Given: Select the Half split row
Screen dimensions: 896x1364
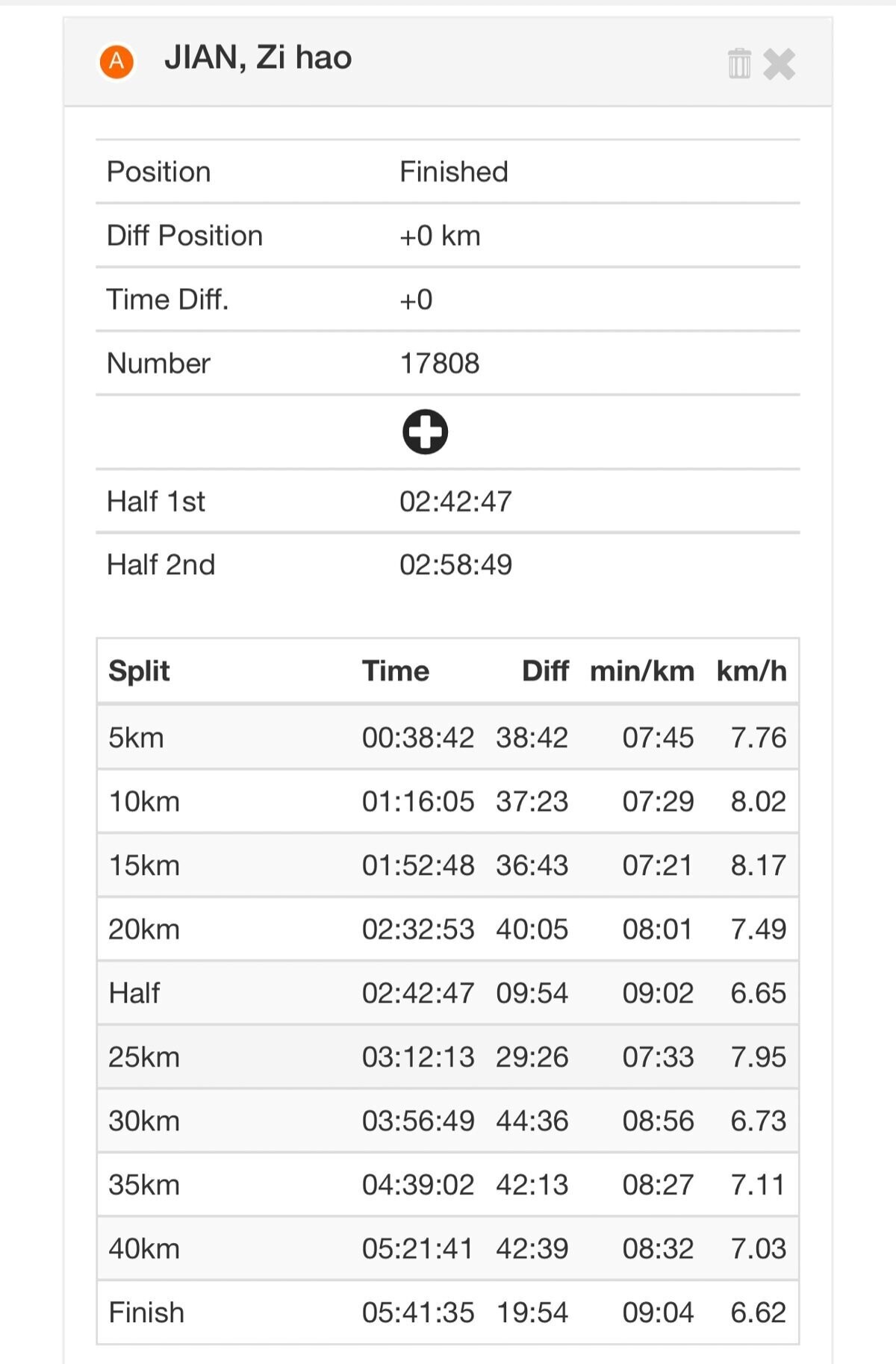Looking at the screenshot, I should coord(448,993).
